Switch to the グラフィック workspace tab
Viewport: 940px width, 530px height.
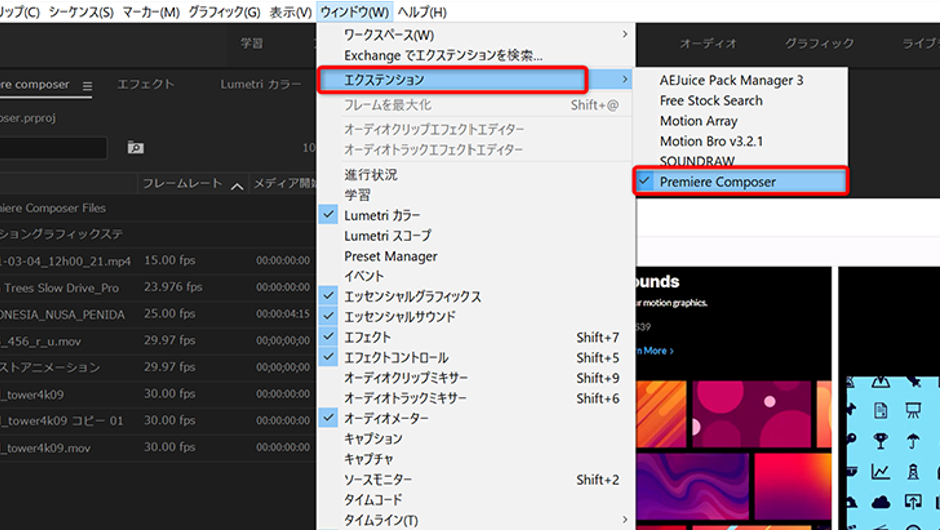pos(820,43)
